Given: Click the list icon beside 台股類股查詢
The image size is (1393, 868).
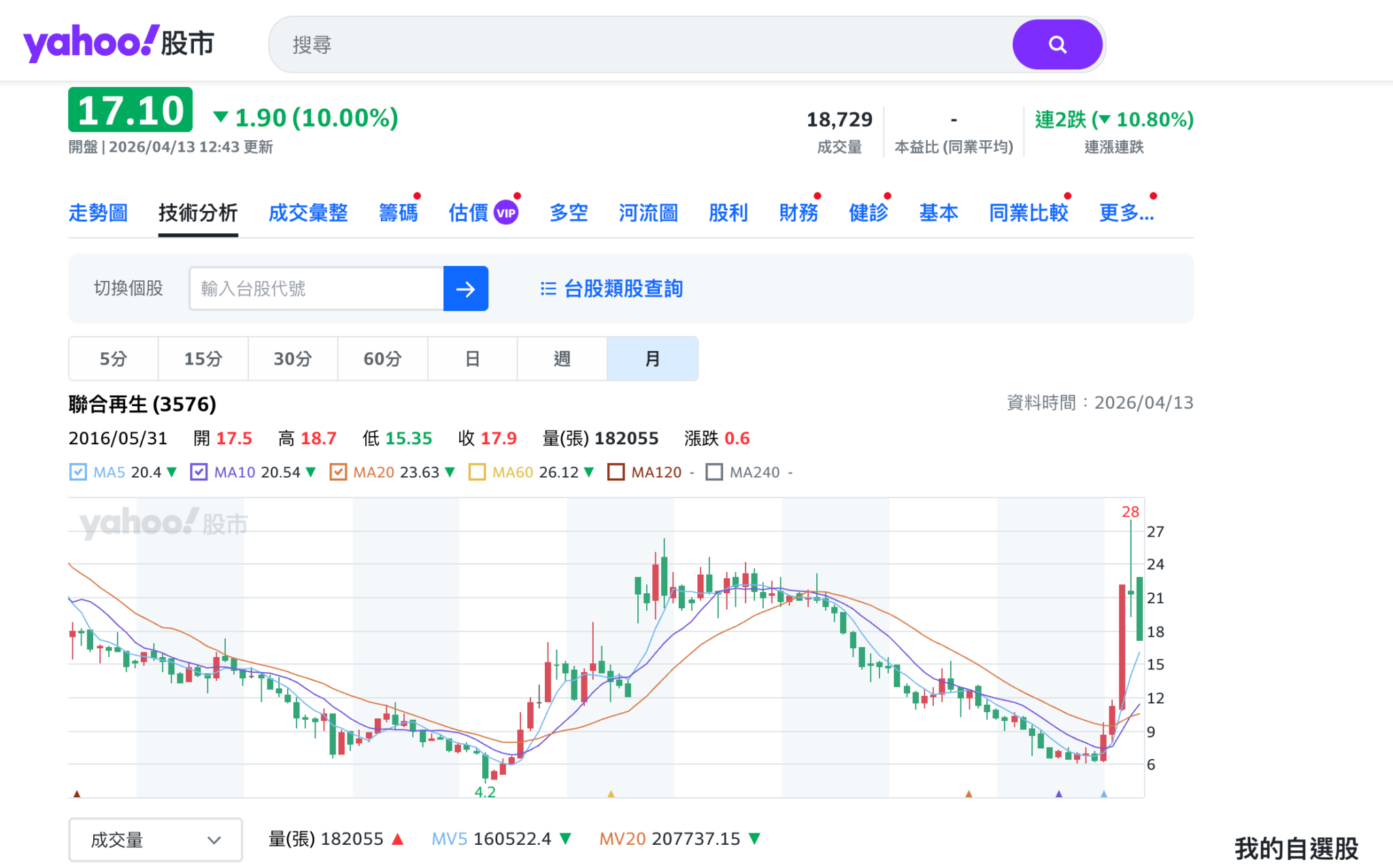Looking at the screenshot, I should tap(548, 289).
